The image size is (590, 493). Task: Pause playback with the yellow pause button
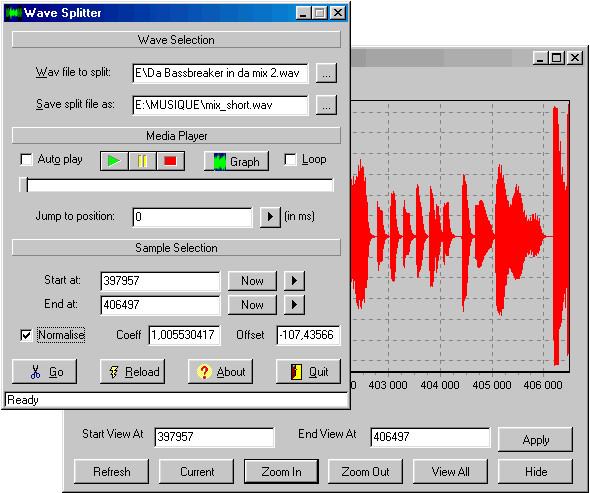(x=142, y=161)
